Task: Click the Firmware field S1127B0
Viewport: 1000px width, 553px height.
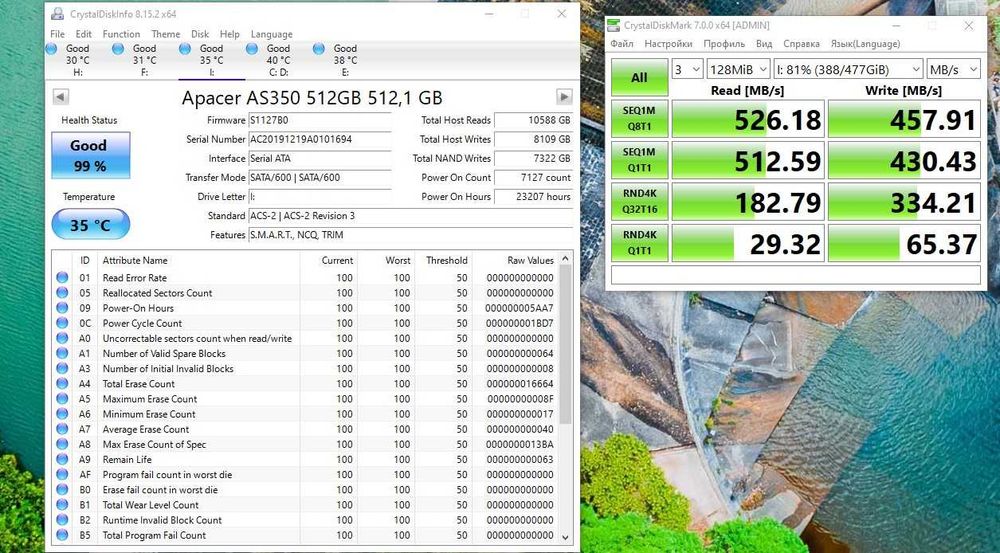Action: pos(320,120)
